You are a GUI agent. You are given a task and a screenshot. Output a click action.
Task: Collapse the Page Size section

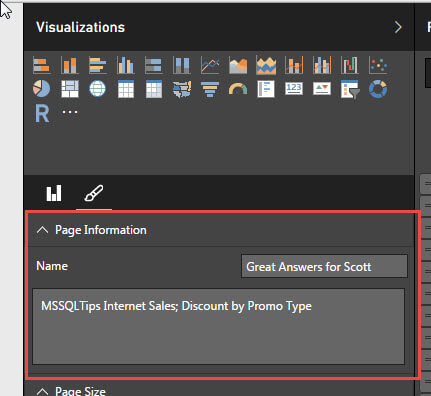42,391
